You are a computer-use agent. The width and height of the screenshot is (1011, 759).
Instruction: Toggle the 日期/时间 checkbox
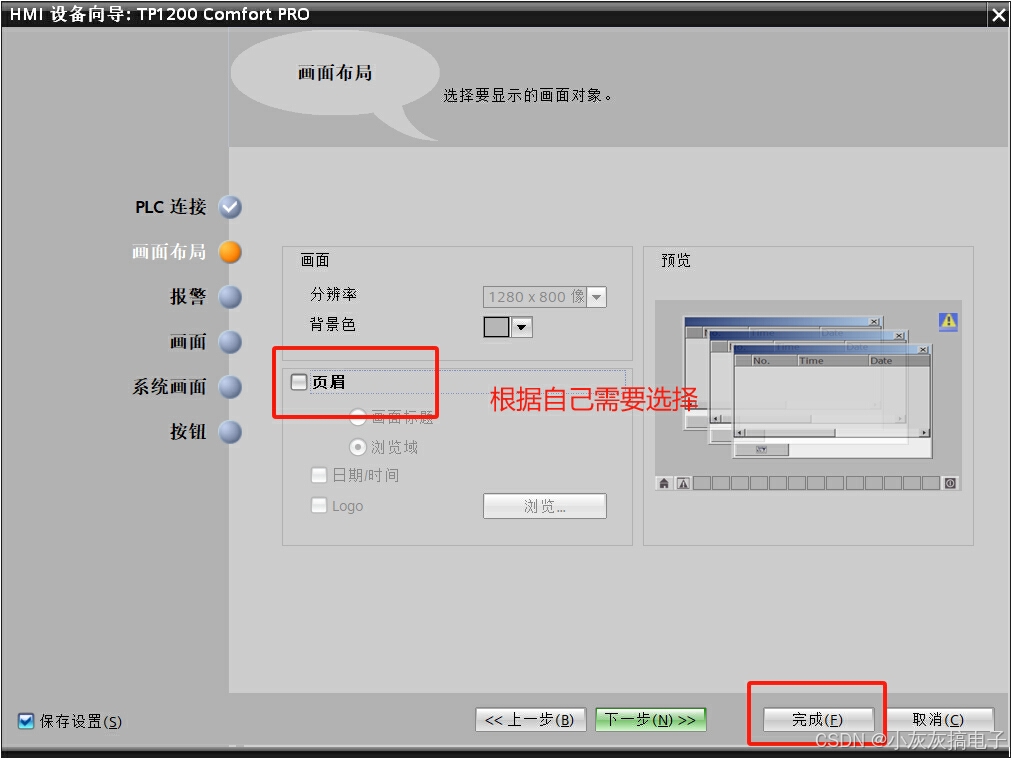click(x=319, y=475)
